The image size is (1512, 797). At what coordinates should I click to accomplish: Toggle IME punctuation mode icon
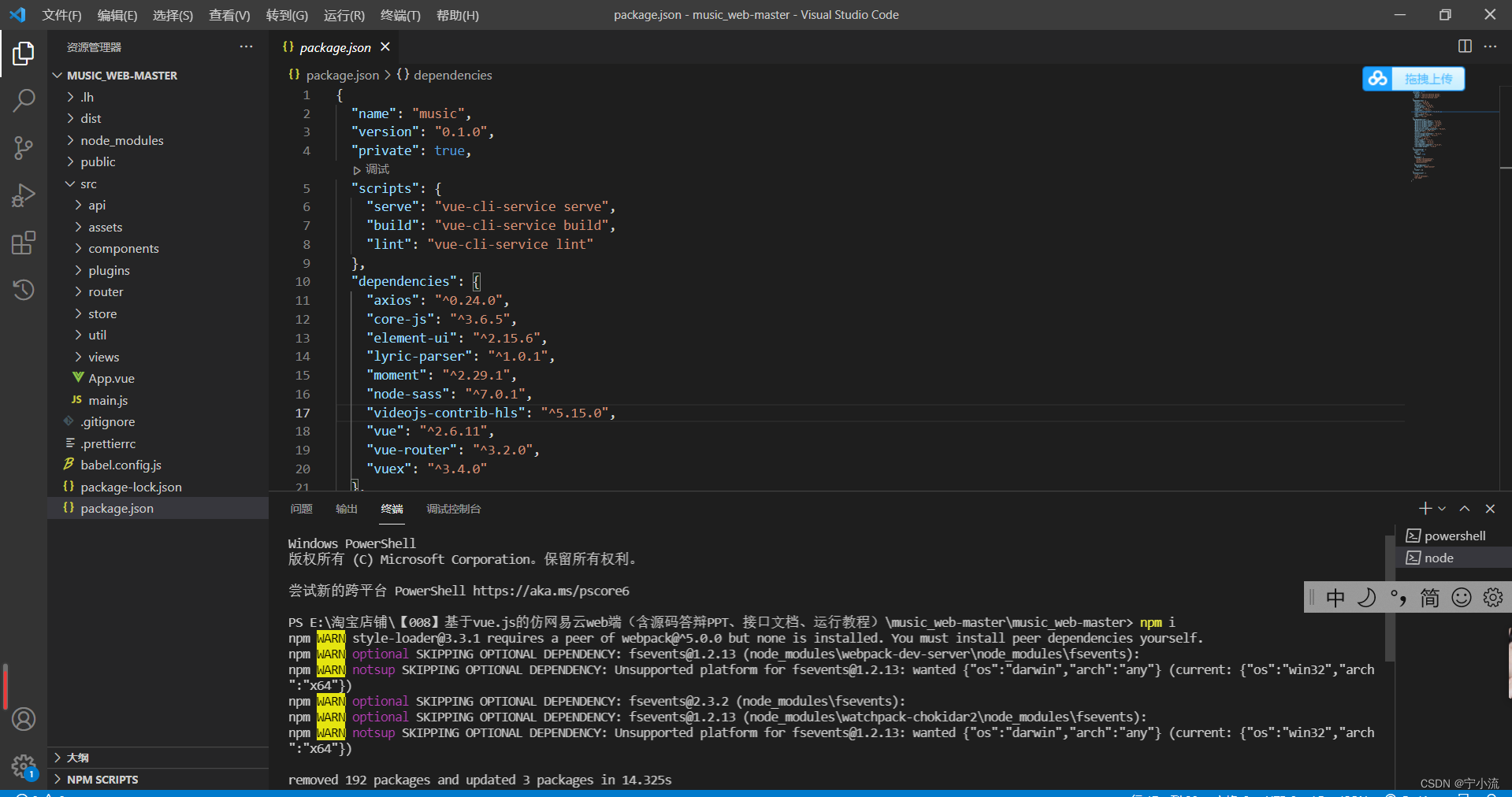pyautogui.click(x=1399, y=598)
